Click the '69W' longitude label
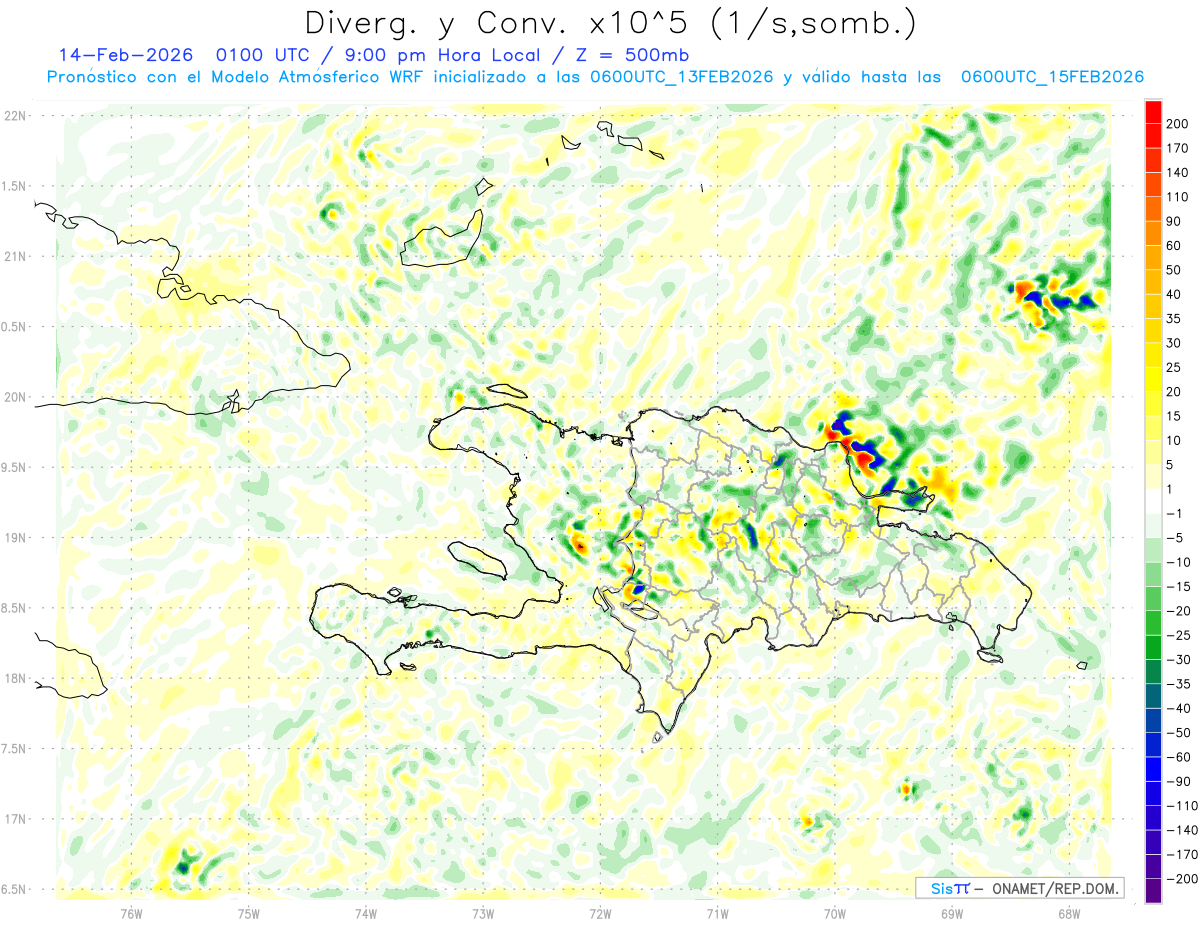Image resolution: width=1200 pixels, height=927 pixels. click(x=952, y=913)
